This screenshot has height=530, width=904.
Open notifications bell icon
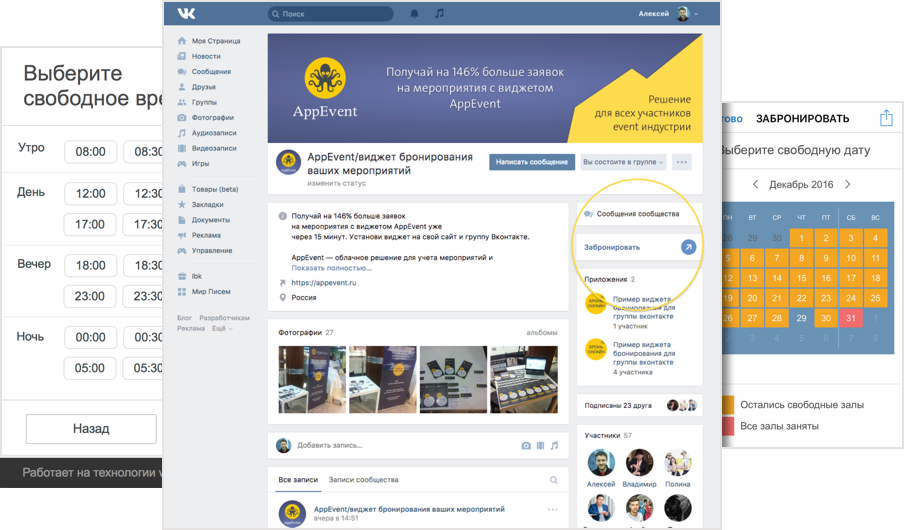[x=414, y=13]
